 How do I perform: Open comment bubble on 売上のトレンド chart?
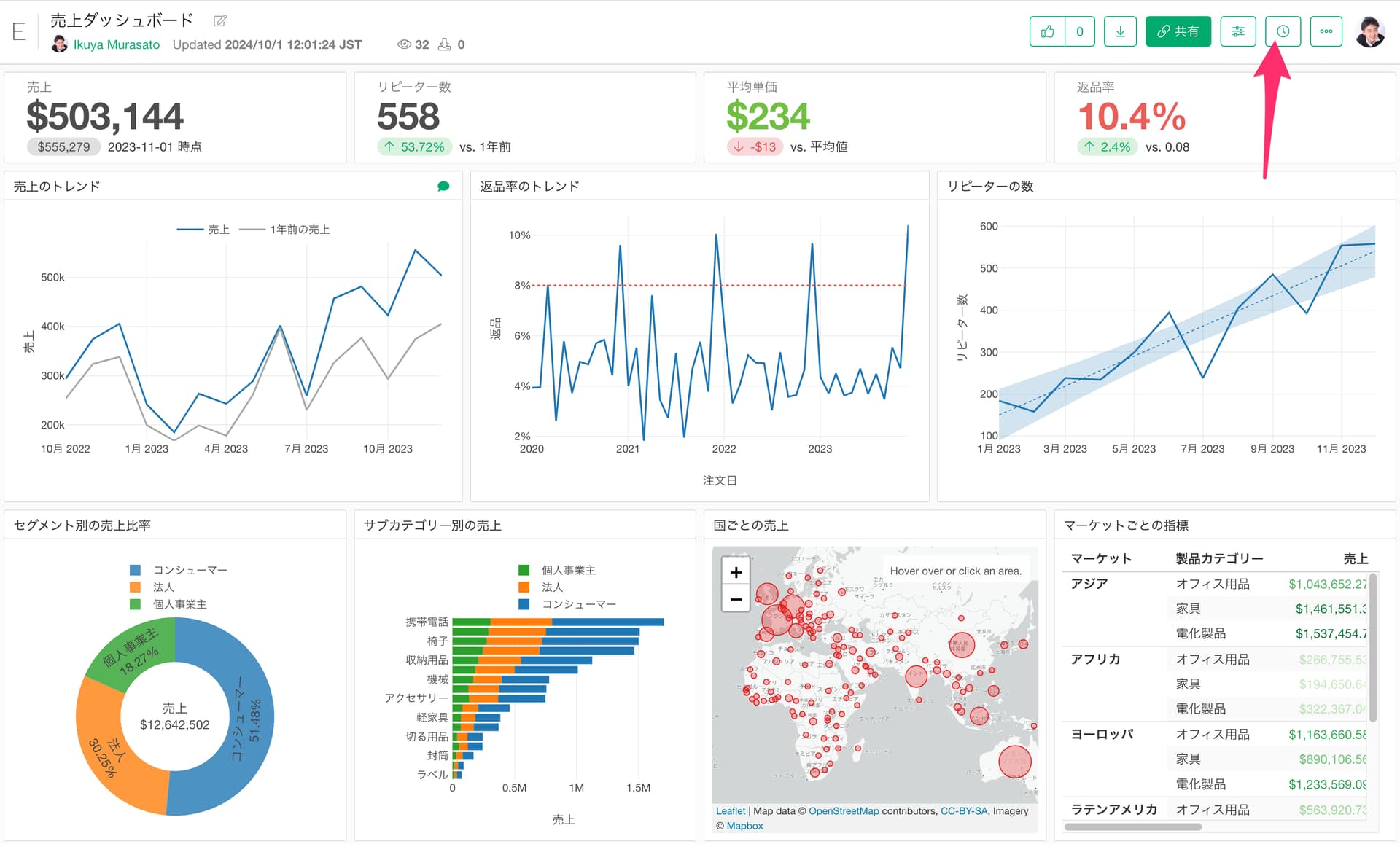(x=443, y=187)
